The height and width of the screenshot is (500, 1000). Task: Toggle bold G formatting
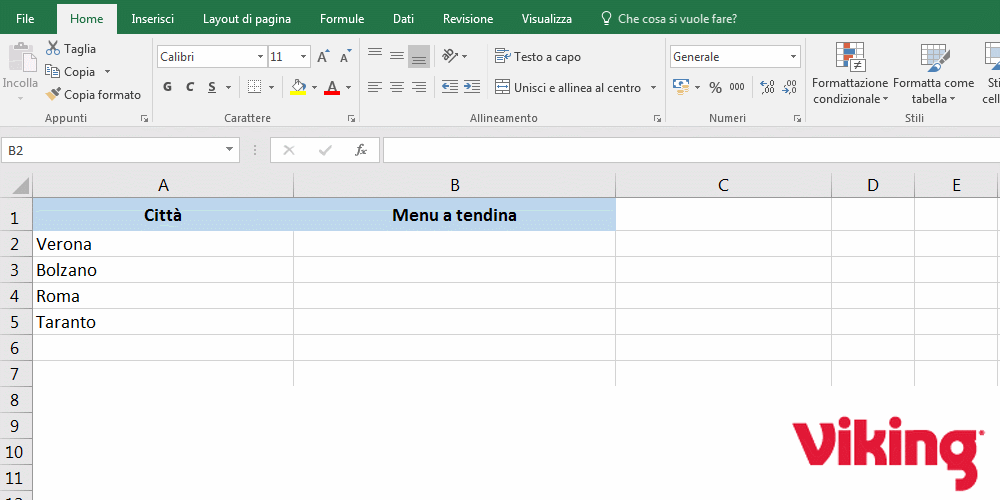[x=167, y=88]
